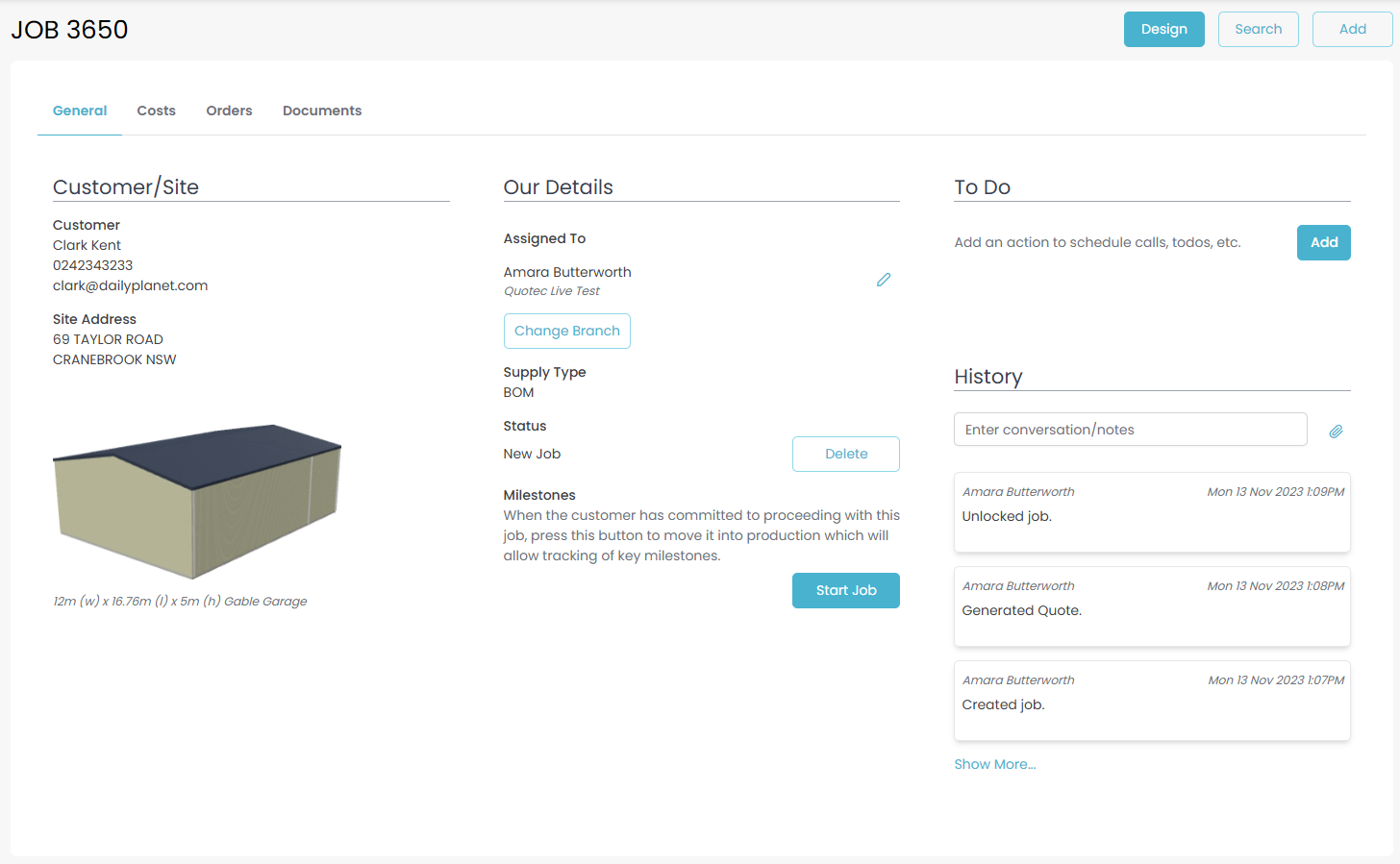Screen dimensions: 1400x864
Task: Select the 'Generated Quote.' history entry
Action: 1152,606
